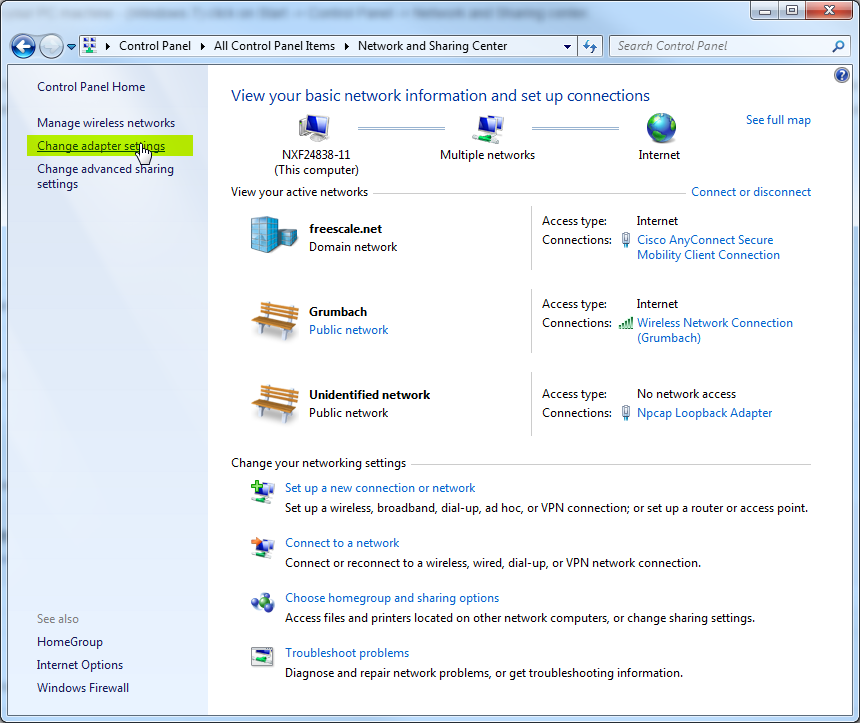This screenshot has width=860, height=723.
Task: Click the Set up new connection wizard icon
Action: (261, 491)
